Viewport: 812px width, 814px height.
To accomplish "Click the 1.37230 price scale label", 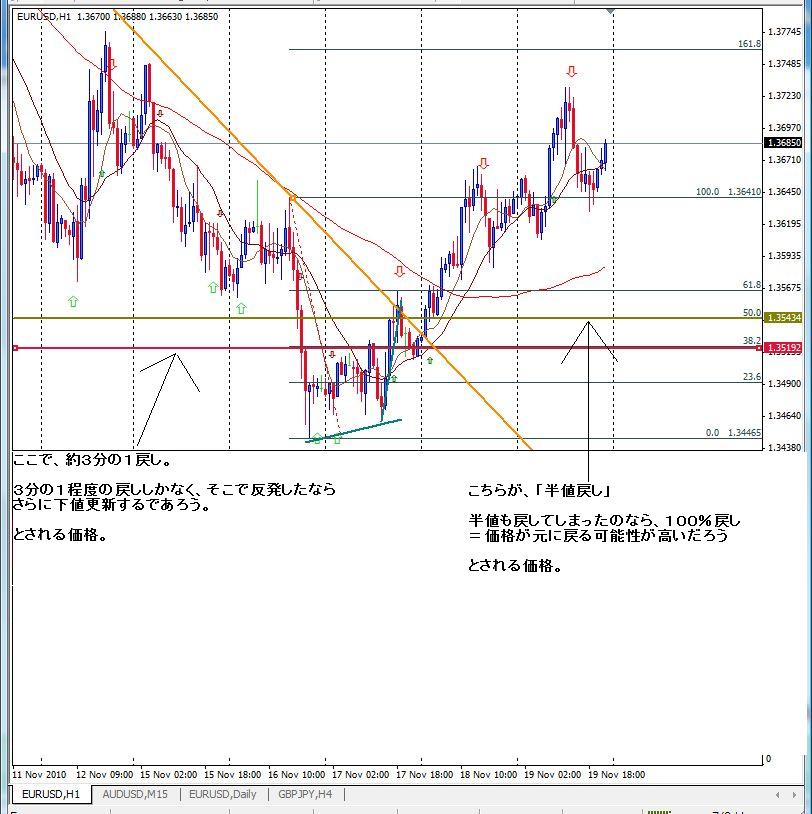I will pyautogui.click(x=784, y=96).
